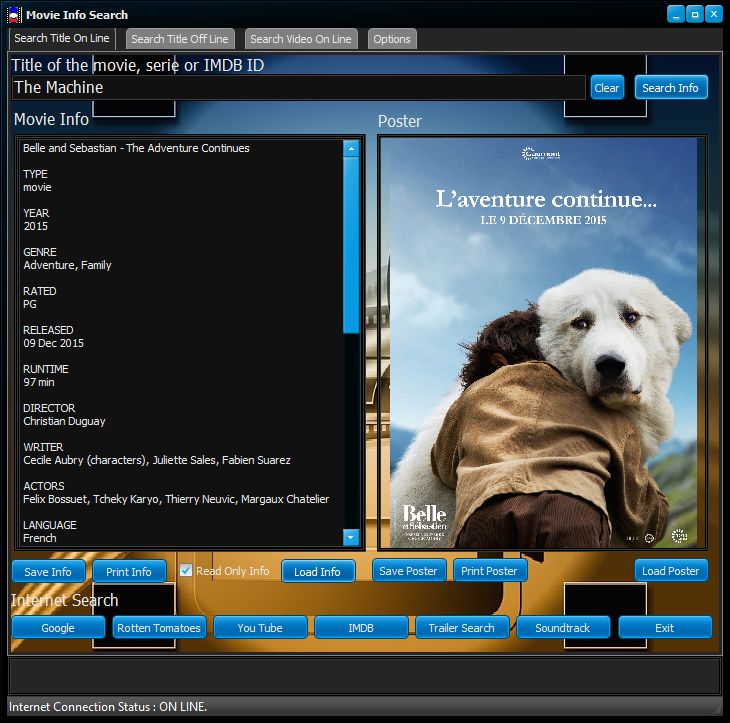Print the movie info
The image size is (730, 723).
tap(129, 571)
